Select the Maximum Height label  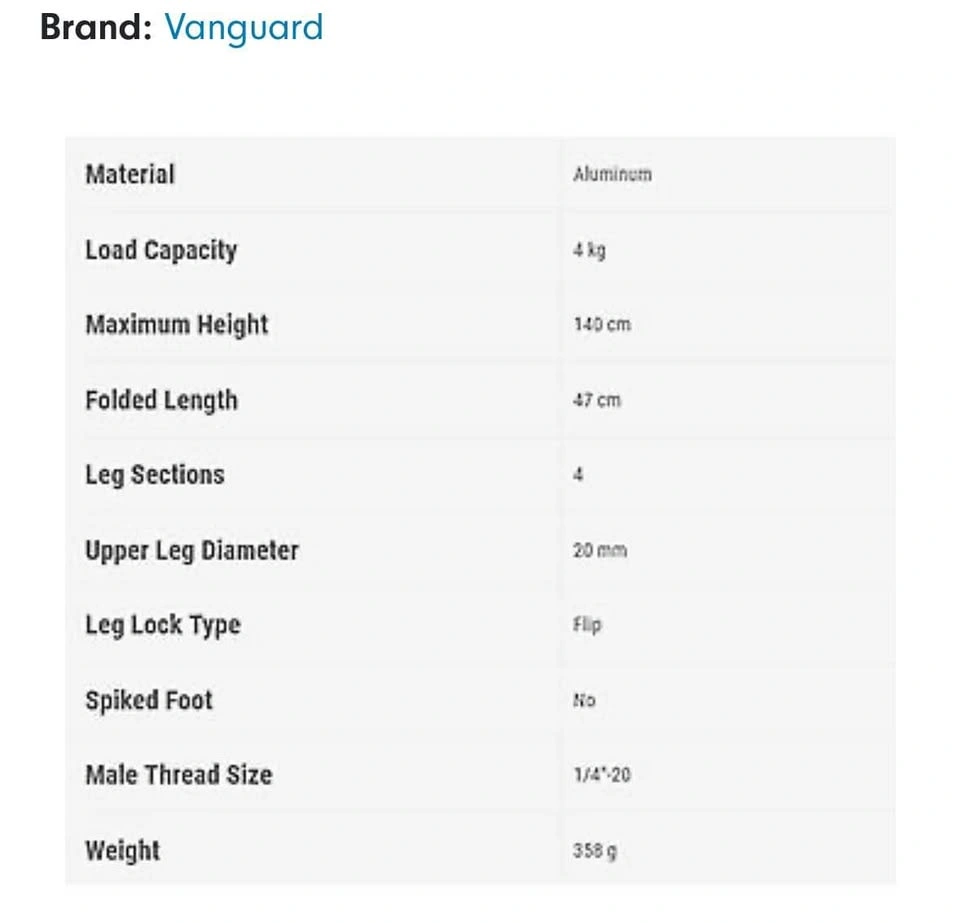click(177, 325)
